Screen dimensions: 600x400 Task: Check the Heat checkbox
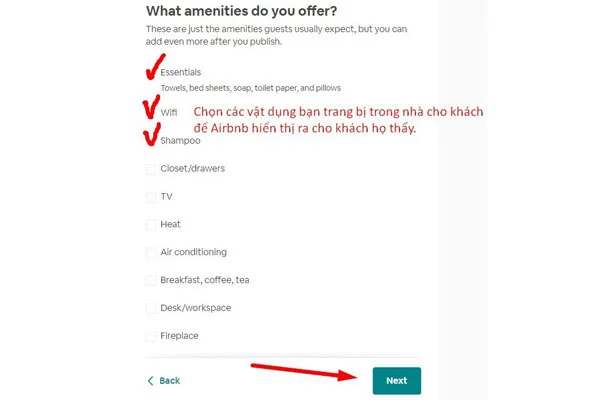point(151,224)
